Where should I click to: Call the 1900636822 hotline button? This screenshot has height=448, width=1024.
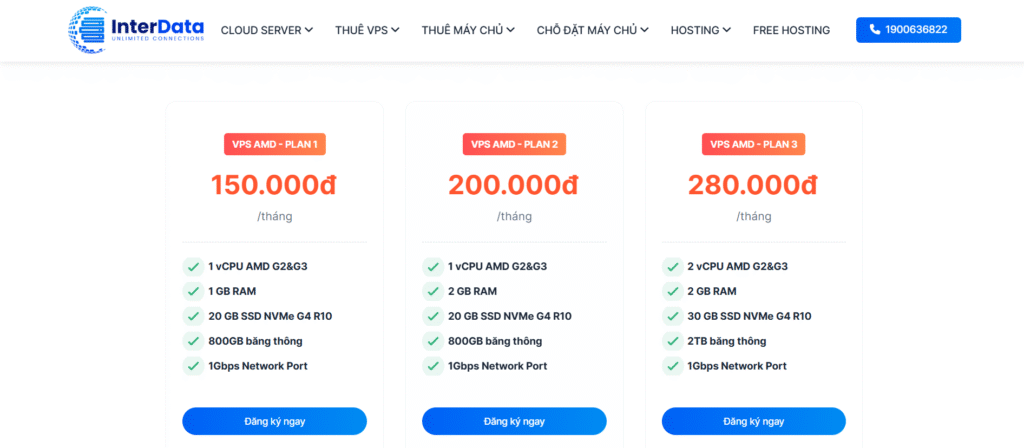(908, 30)
